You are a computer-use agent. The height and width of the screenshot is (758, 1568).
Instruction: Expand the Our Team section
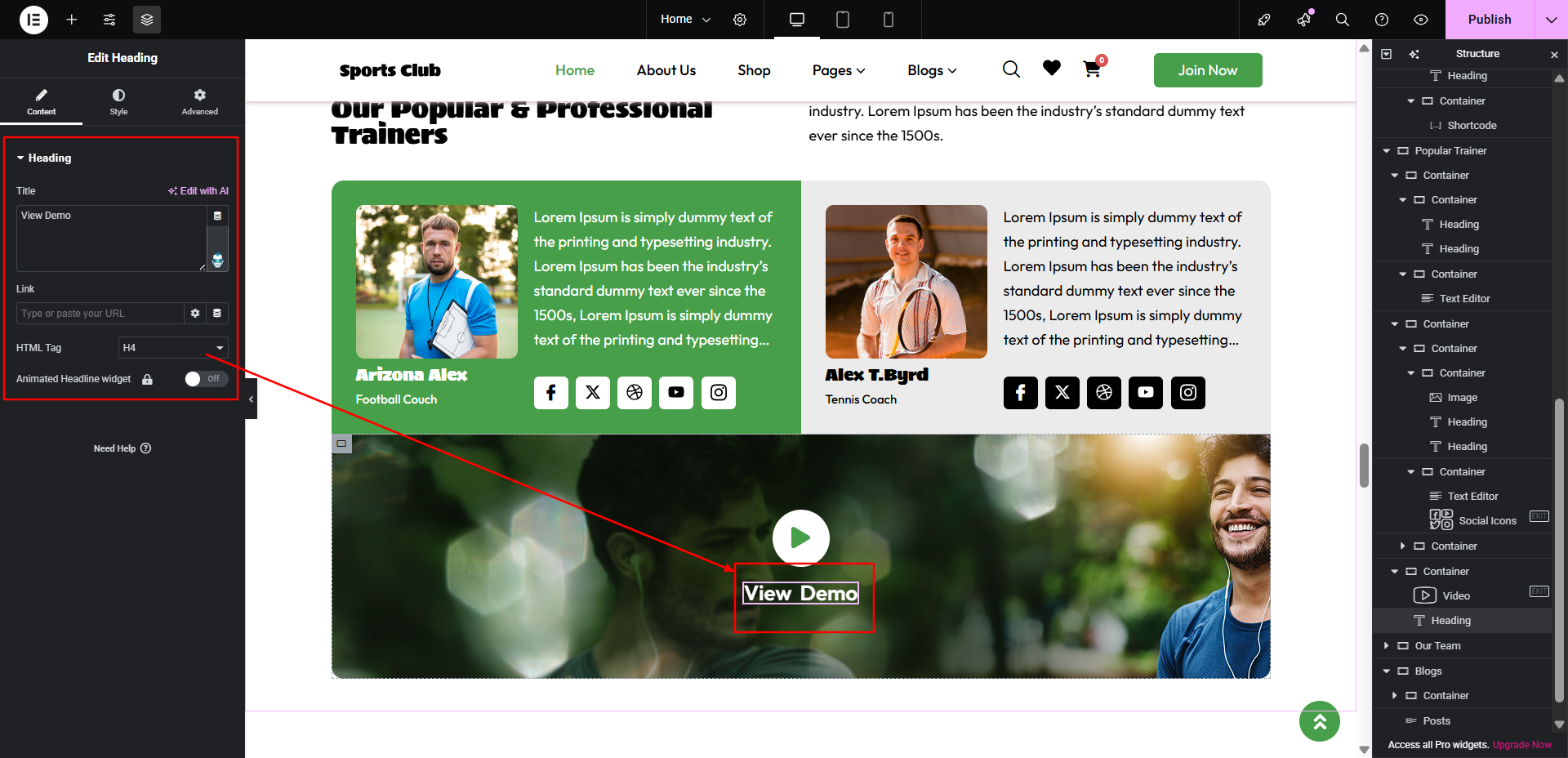pos(1387,646)
